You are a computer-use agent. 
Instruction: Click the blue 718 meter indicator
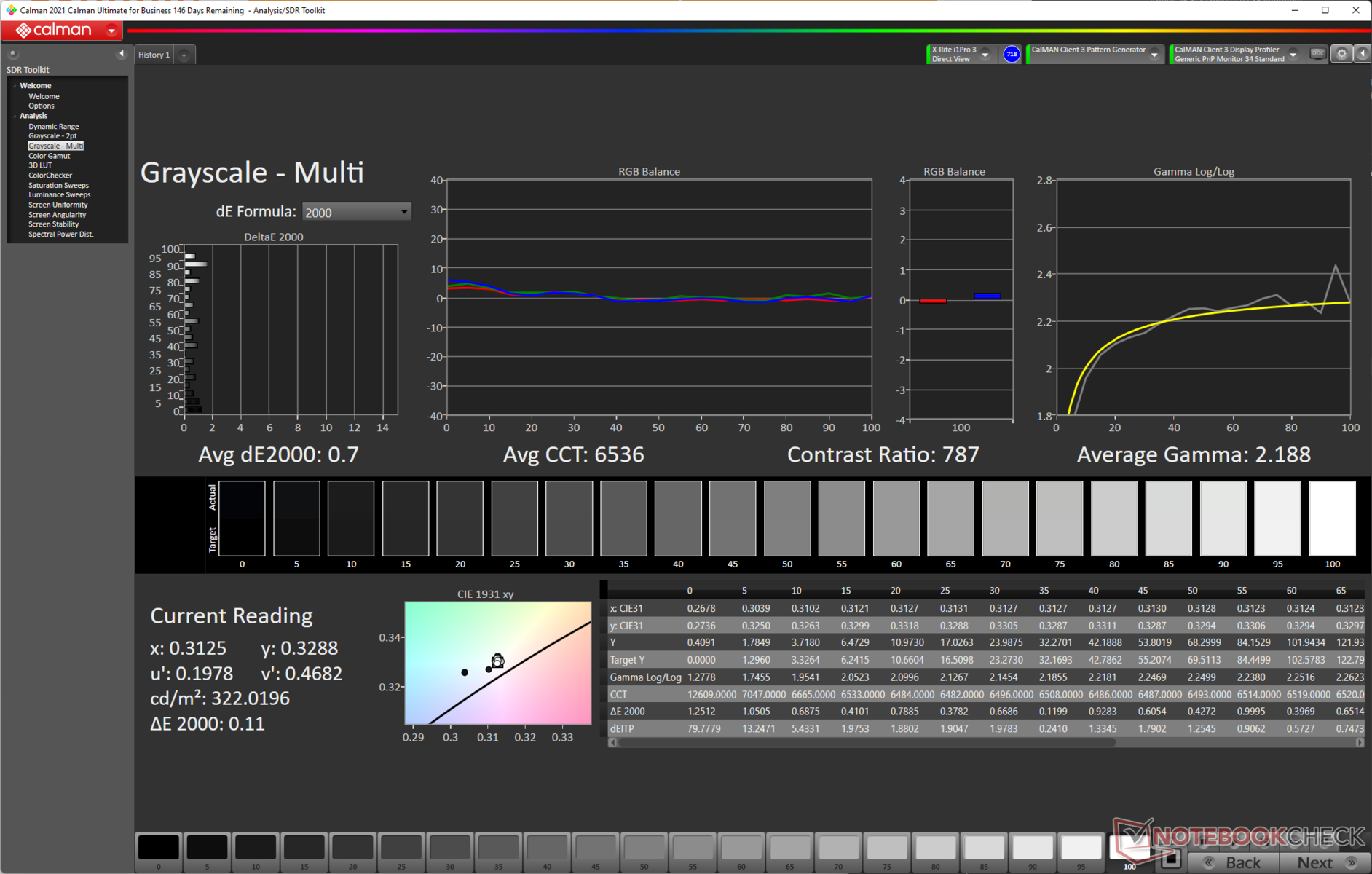click(1012, 54)
